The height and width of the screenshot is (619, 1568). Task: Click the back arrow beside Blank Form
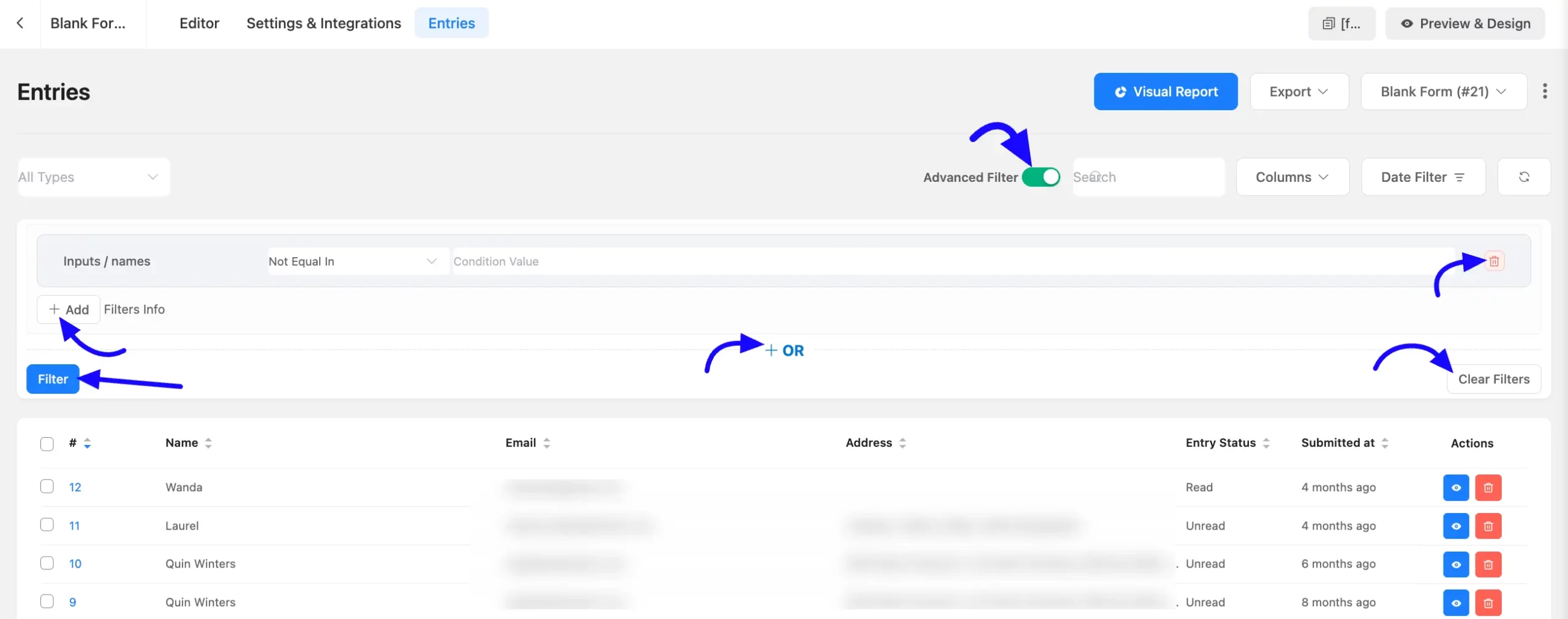tap(20, 23)
